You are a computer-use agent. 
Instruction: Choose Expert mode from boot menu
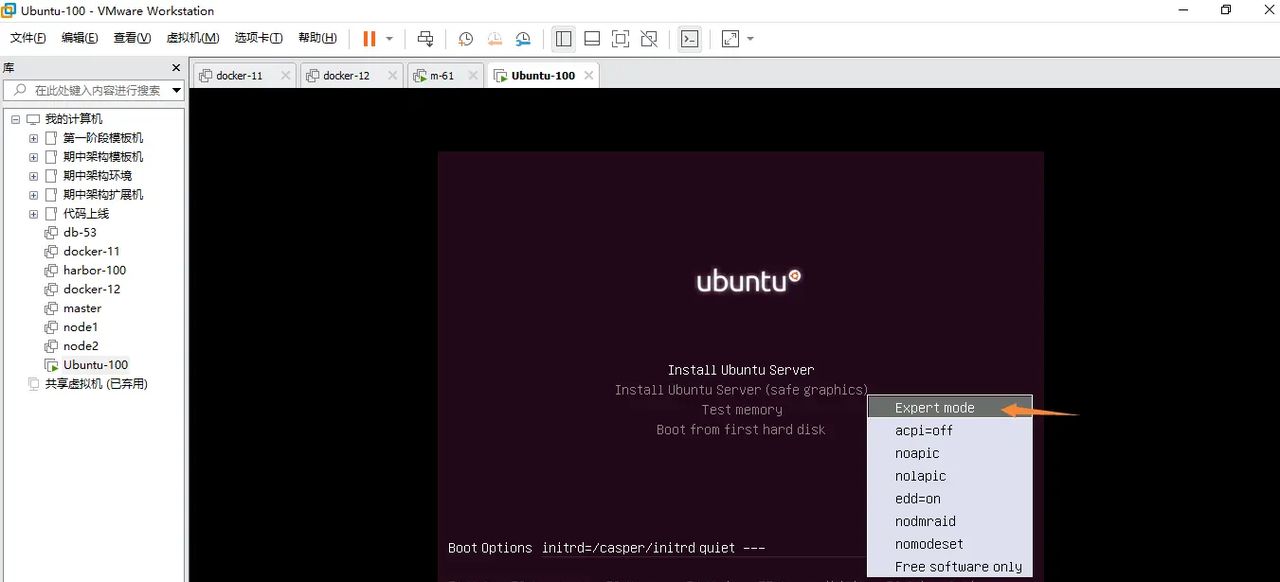(x=935, y=407)
